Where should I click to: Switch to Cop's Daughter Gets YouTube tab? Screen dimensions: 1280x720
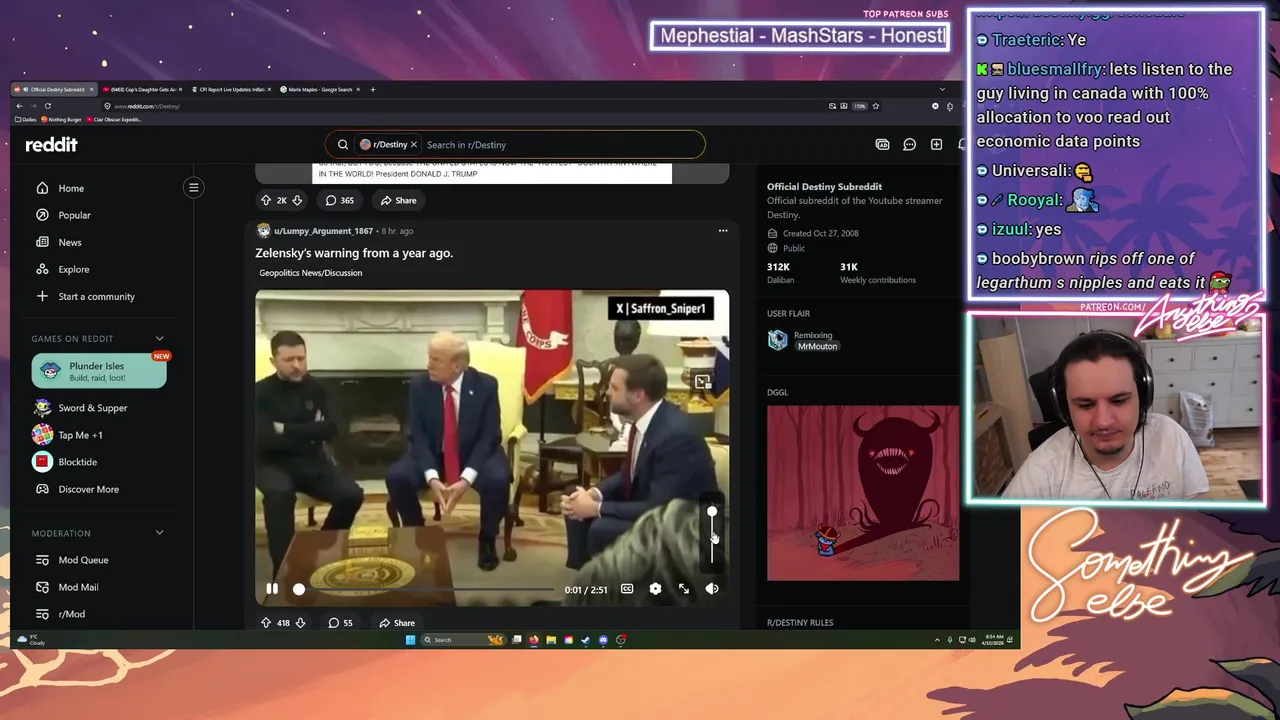[143, 89]
